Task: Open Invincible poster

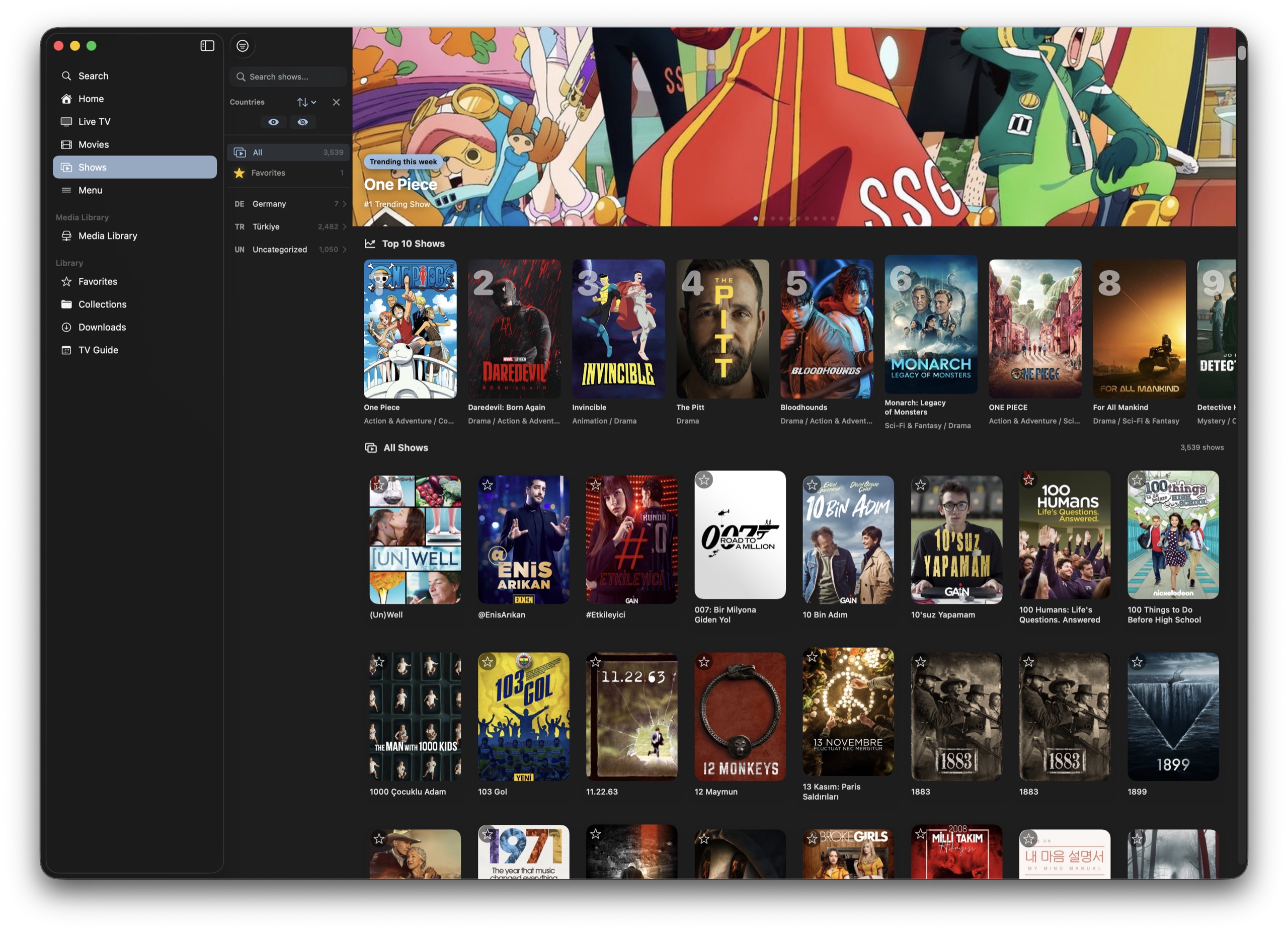Action: coord(618,329)
